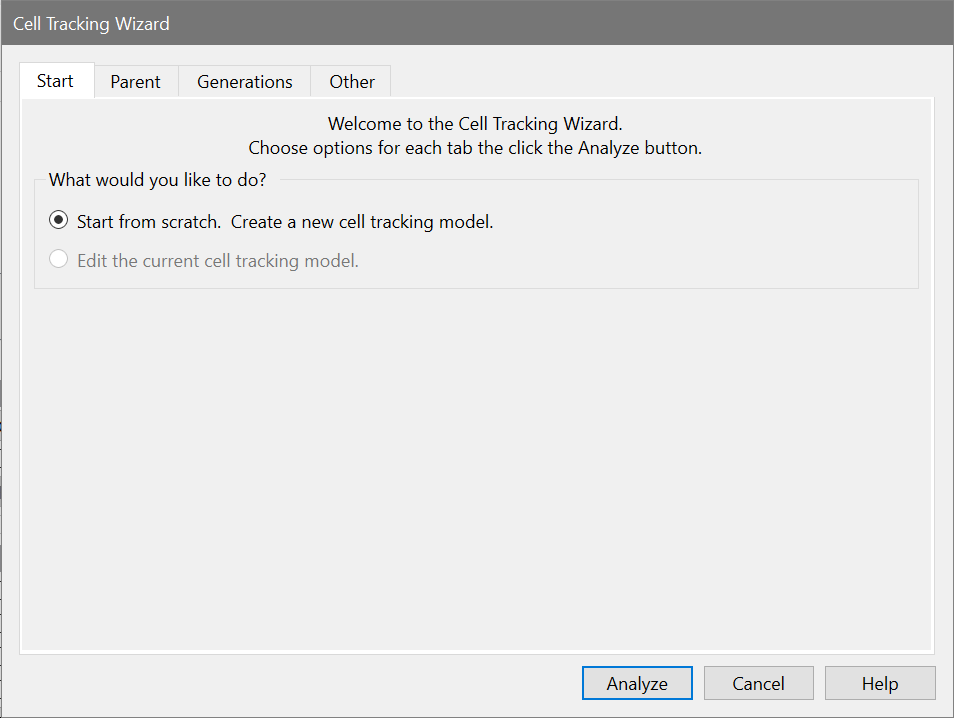The height and width of the screenshot is (718, 954).
Task: Click the empty space left of Analyze button
Action: point(300,684)
